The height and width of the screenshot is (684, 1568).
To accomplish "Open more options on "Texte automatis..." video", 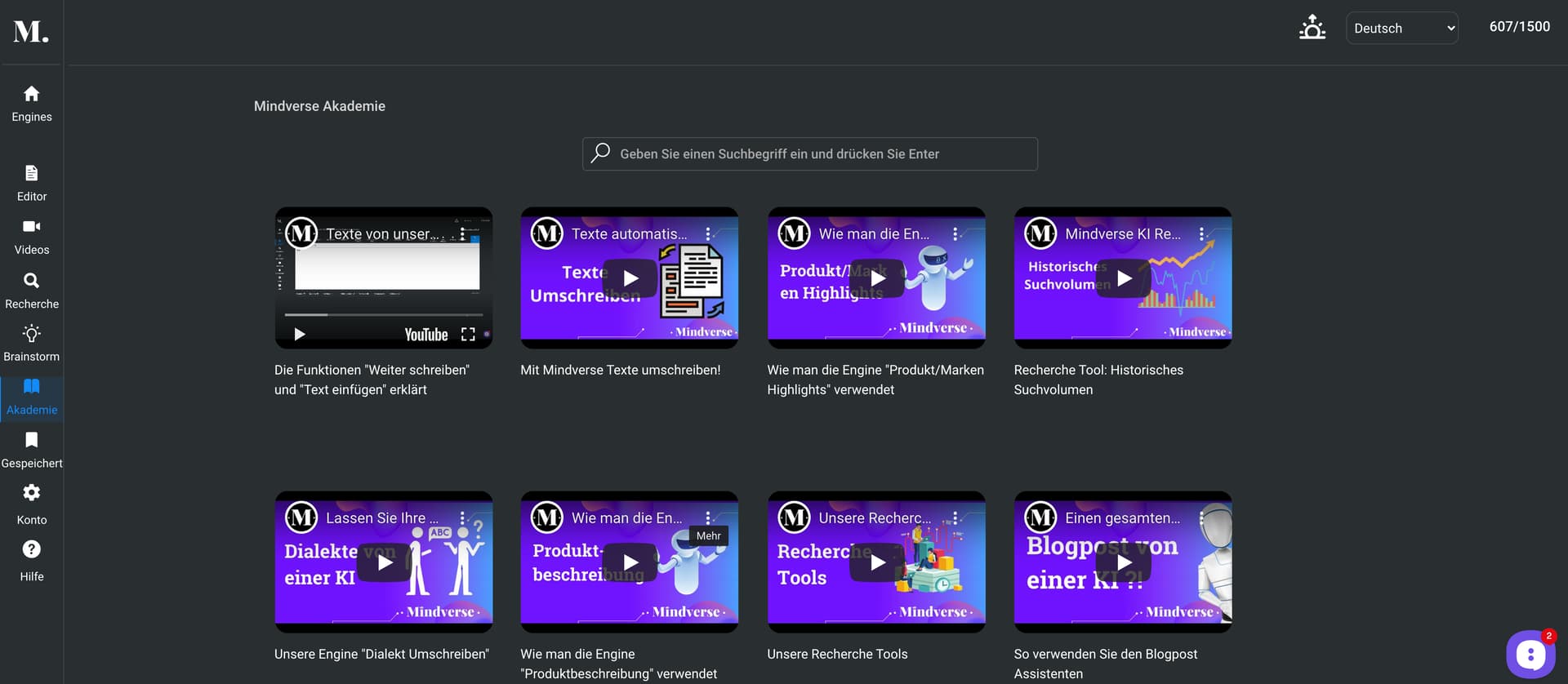I will tap(708, 233).
